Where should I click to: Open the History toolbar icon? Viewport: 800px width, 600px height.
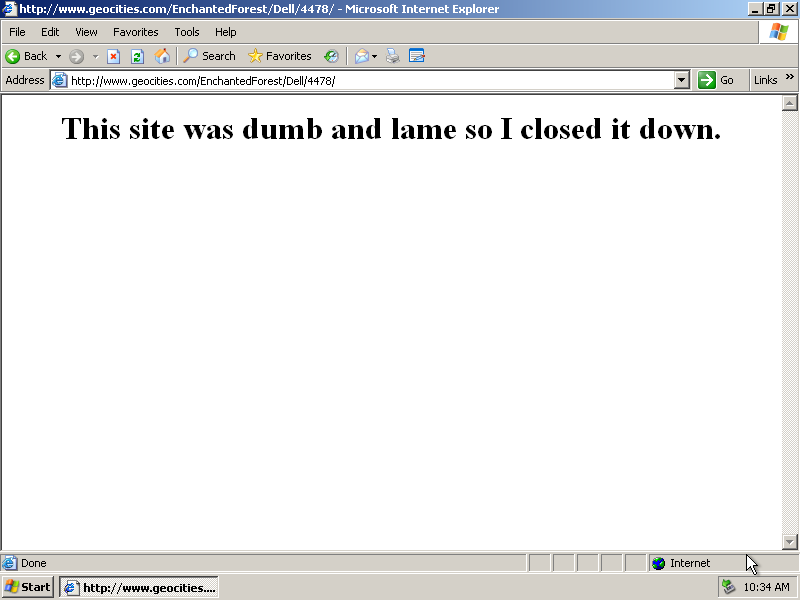pyautogui.click(x=332, y=56)
